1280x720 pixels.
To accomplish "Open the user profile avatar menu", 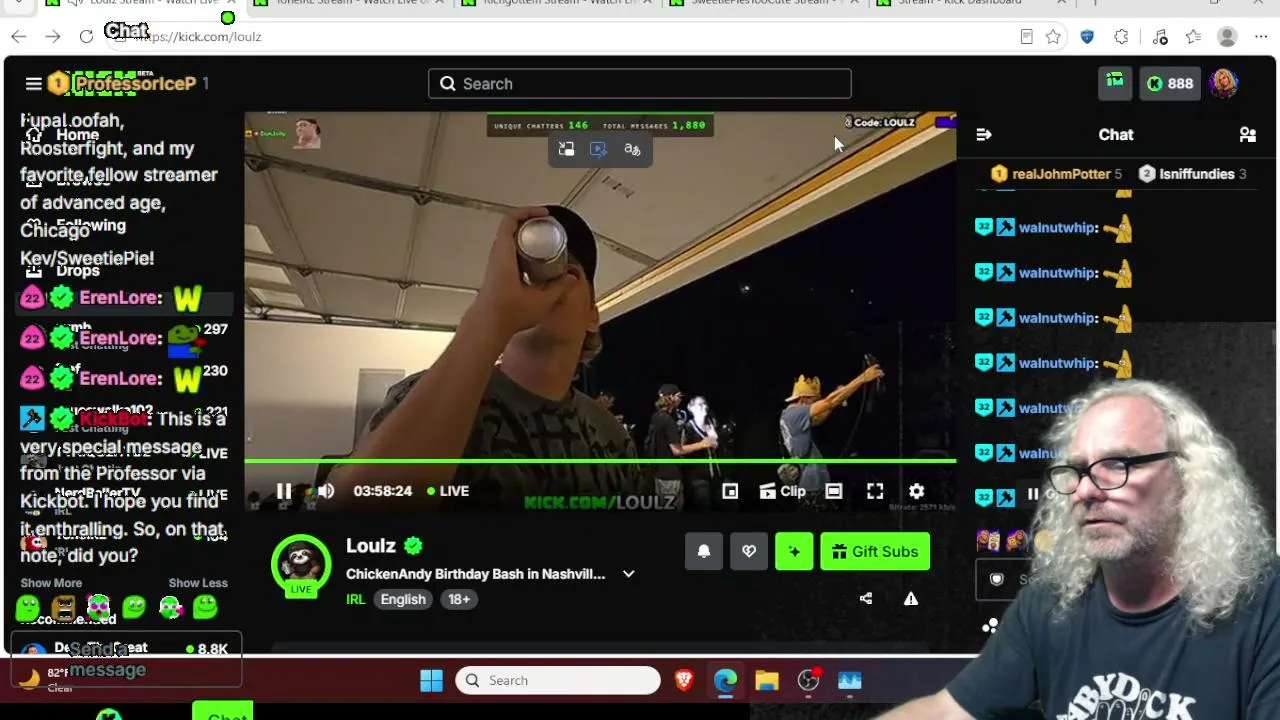I will 1225,84.
